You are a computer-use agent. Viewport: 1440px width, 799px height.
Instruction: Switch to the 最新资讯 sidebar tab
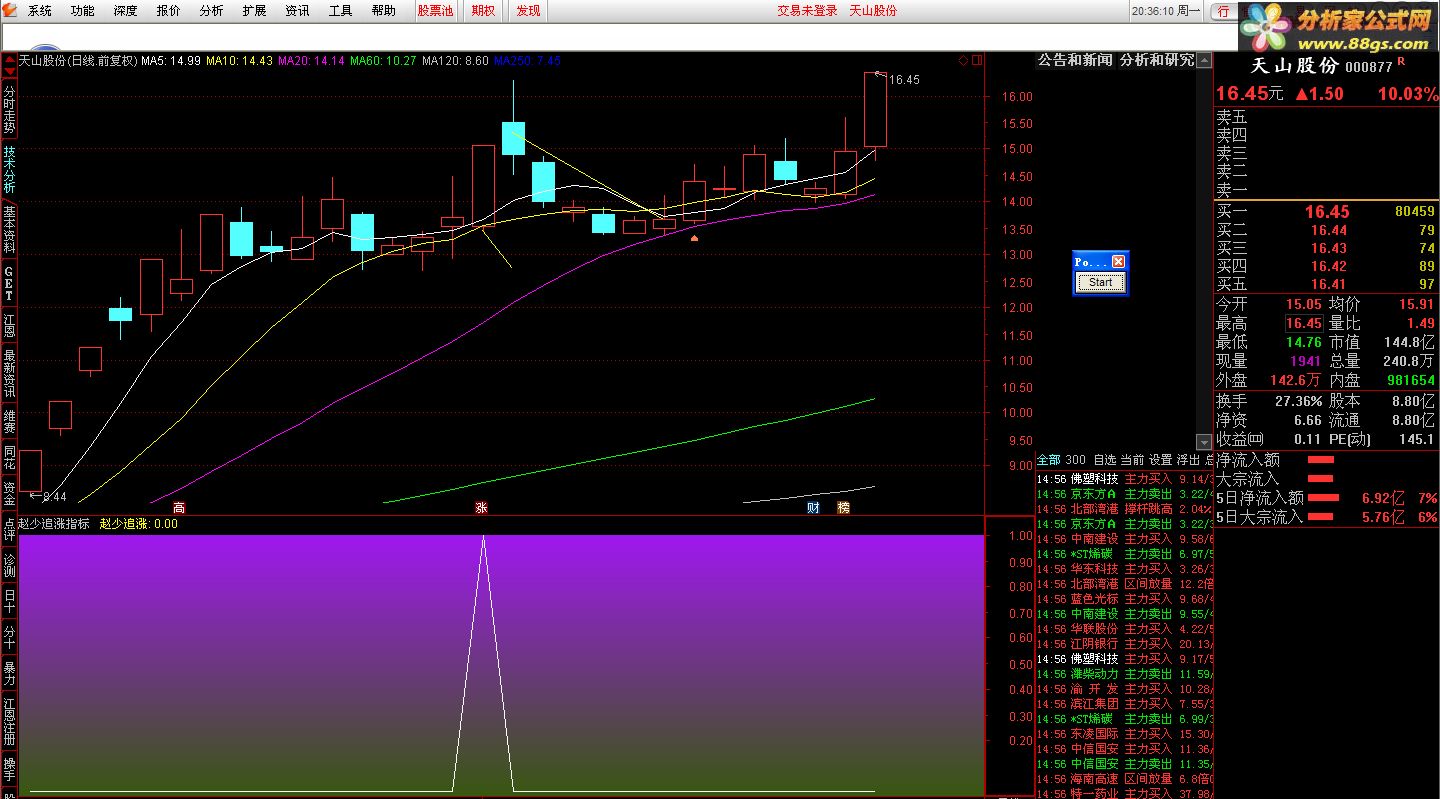coord(9,372)
